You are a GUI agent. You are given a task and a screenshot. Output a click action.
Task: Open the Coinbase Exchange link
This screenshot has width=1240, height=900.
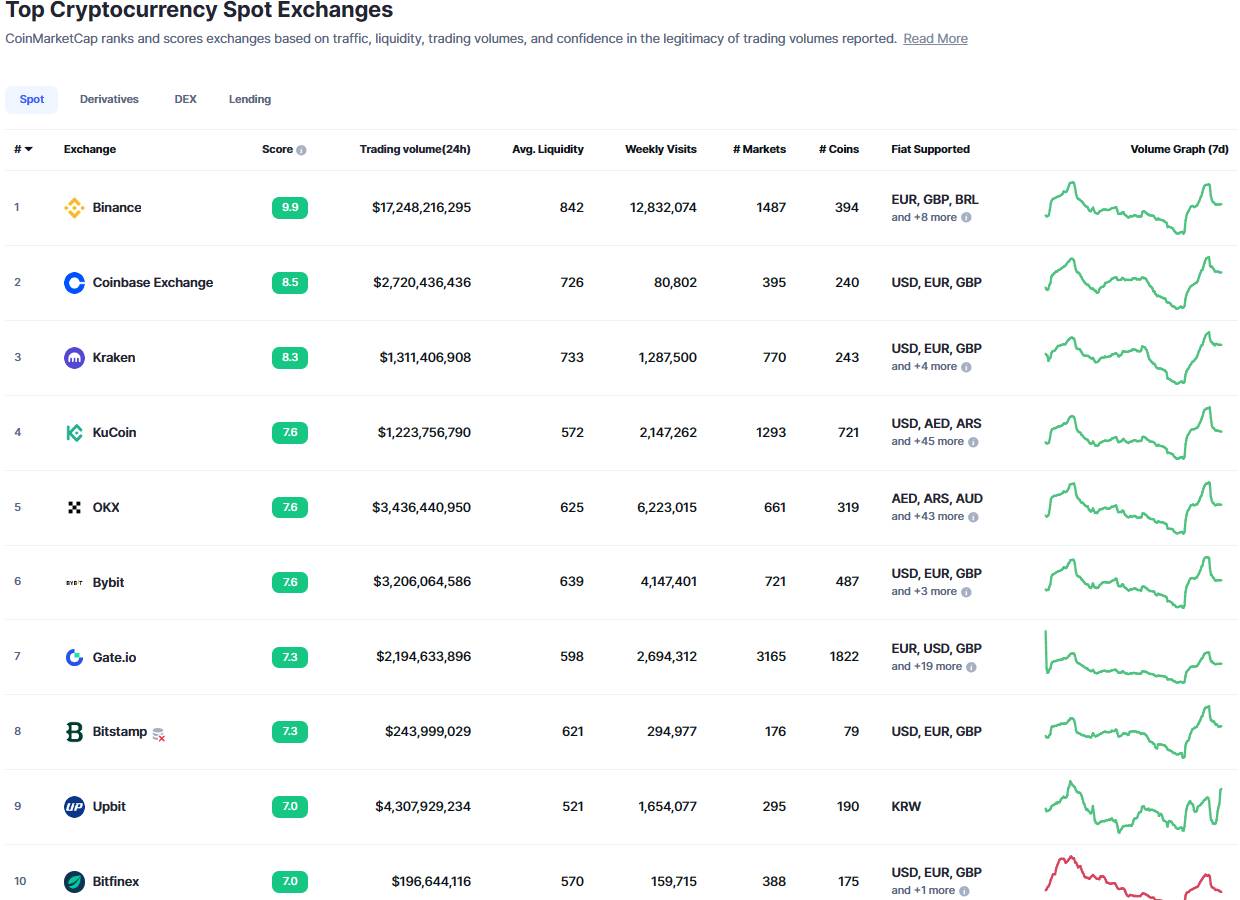point(153,283)
